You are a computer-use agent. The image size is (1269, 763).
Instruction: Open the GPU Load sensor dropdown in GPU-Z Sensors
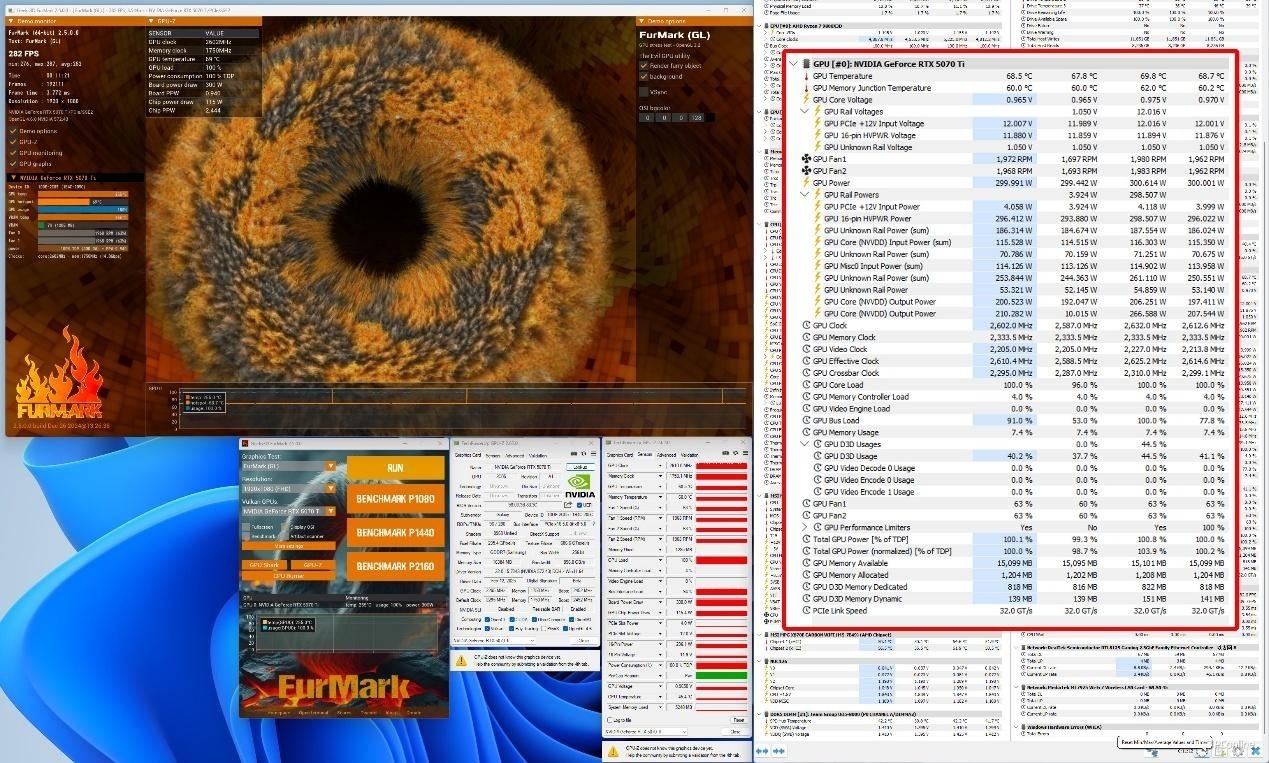pyautogui.click(x=660, y=560)
